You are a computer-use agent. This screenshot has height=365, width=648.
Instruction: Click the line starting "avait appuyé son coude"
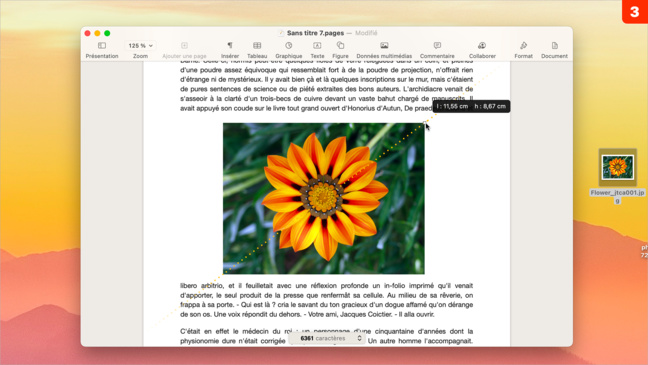pyautogui.click(x=306, y=108)
